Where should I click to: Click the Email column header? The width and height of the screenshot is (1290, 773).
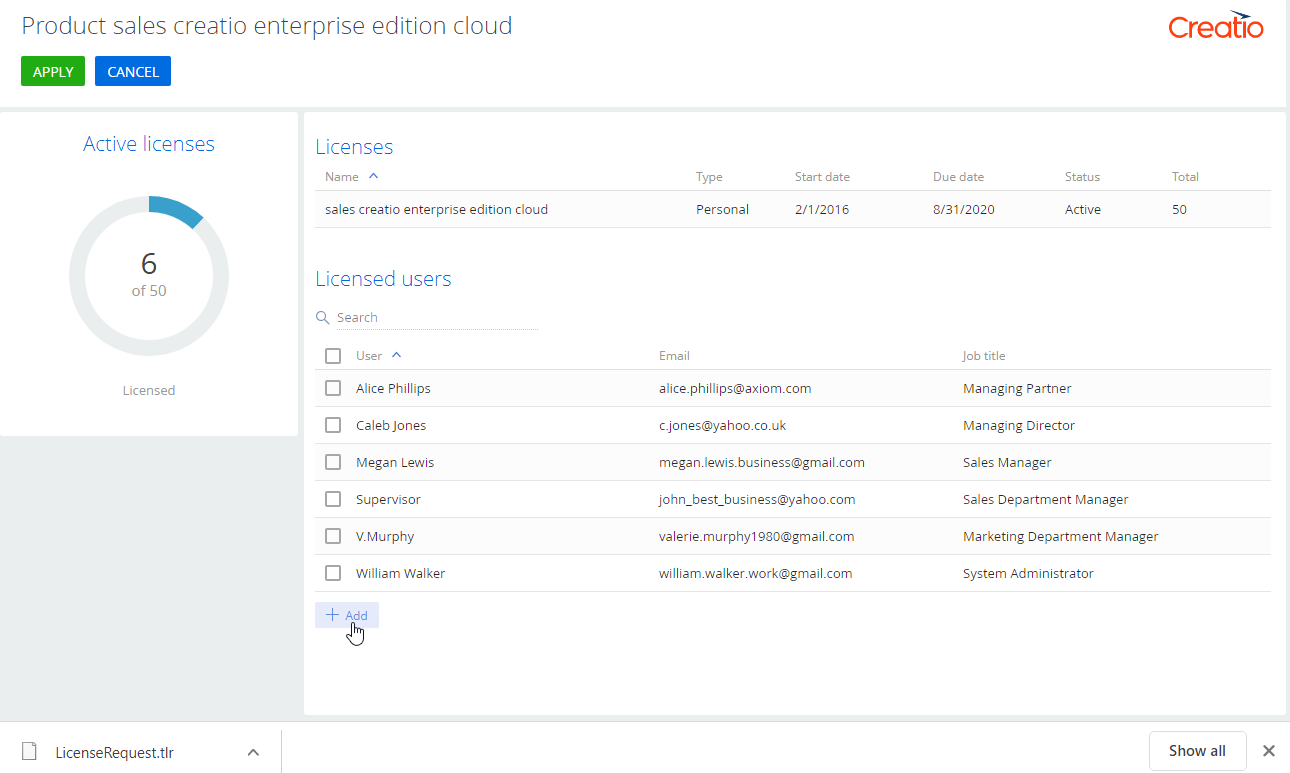tap(674, 356)
